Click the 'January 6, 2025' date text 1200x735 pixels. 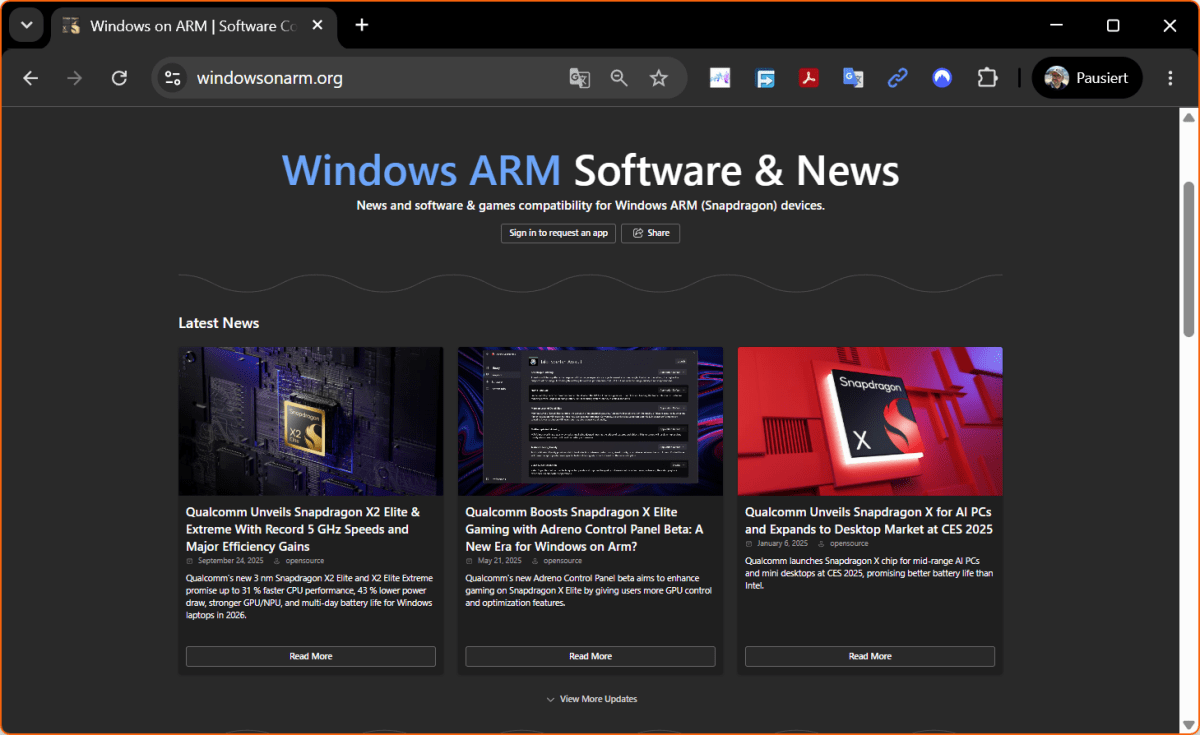[783, 544]
